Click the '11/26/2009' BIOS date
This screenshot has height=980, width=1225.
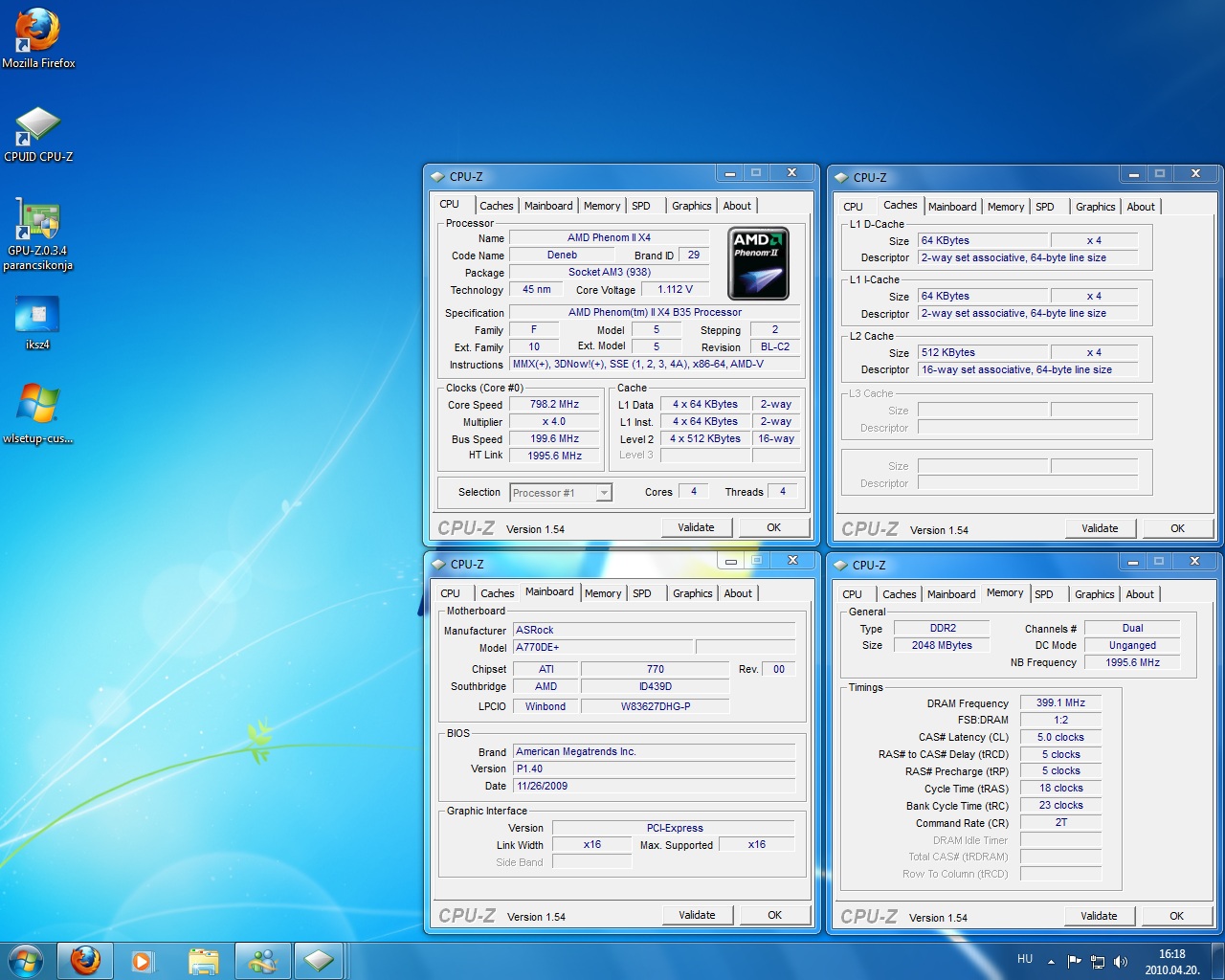click(654, 786)
